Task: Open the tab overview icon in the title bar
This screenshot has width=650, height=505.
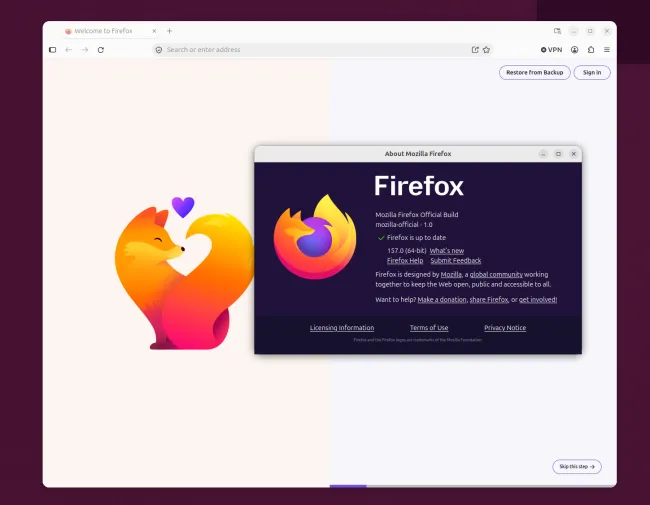Action: 558,31
